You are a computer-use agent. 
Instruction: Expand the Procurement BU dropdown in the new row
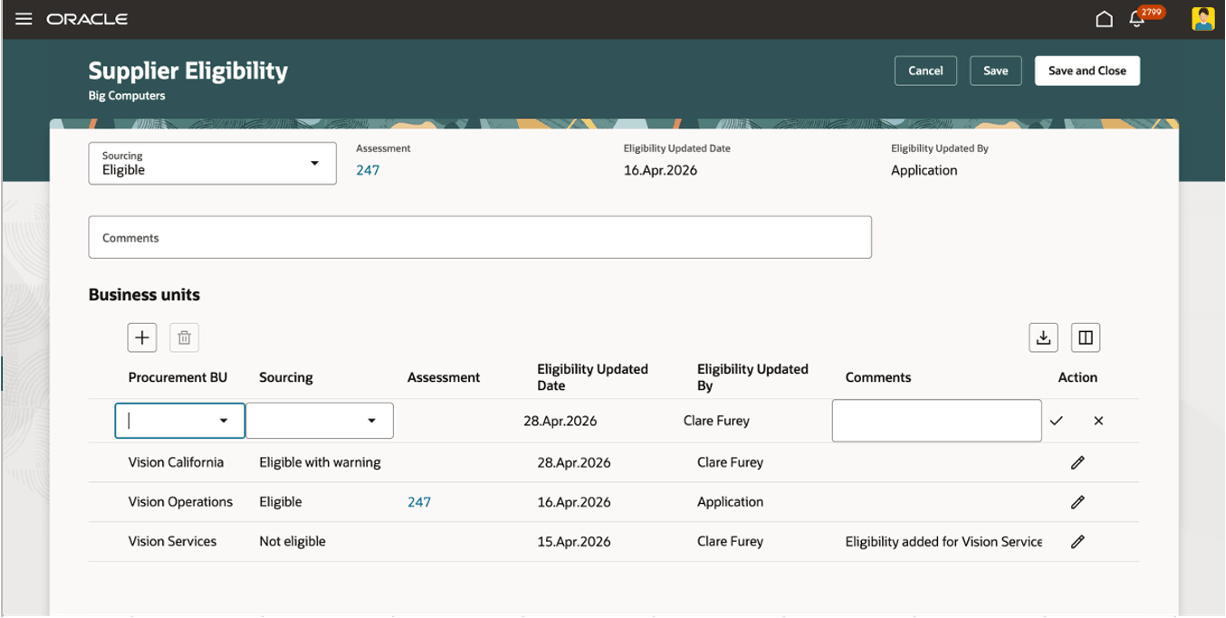224,421
